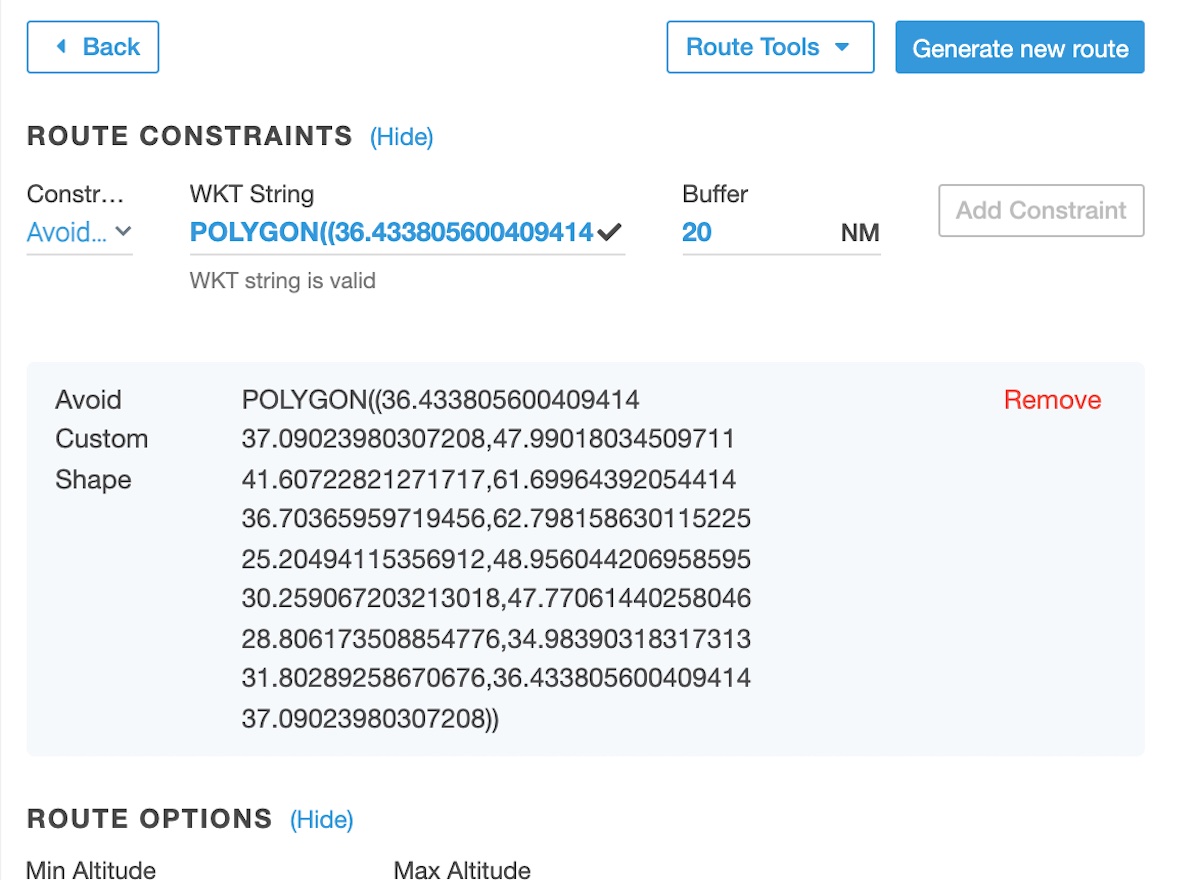This screenshot has height=880, width=1200.
Task: Click the Min Altitude label
Action: click(x=91, y=869)
